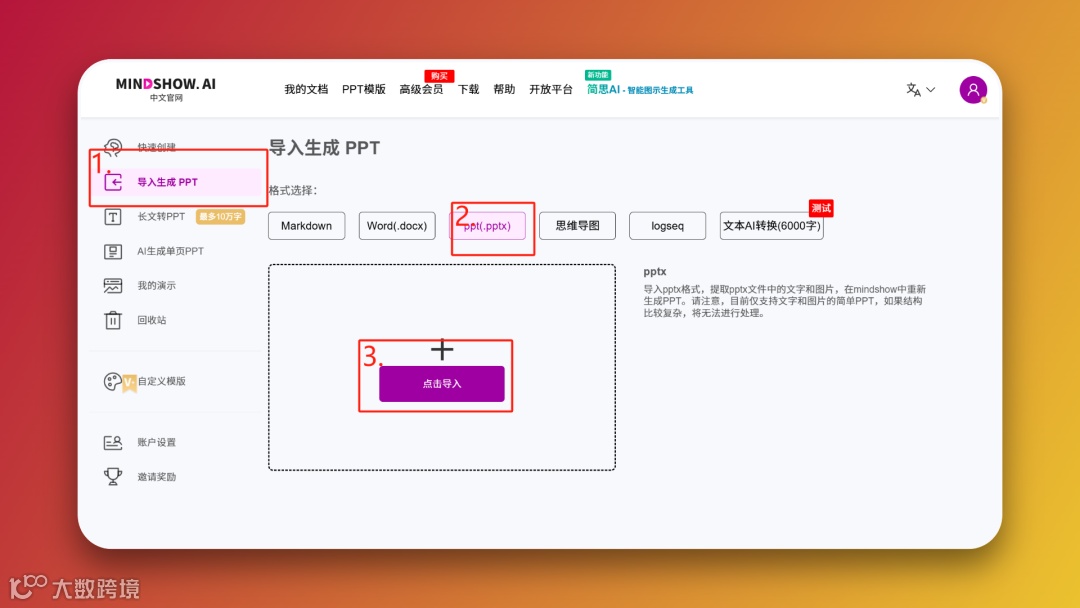1080x608 pixels.
Task: Open the 简思AI smart diagram tool link
Action: [x=640, y=90]
